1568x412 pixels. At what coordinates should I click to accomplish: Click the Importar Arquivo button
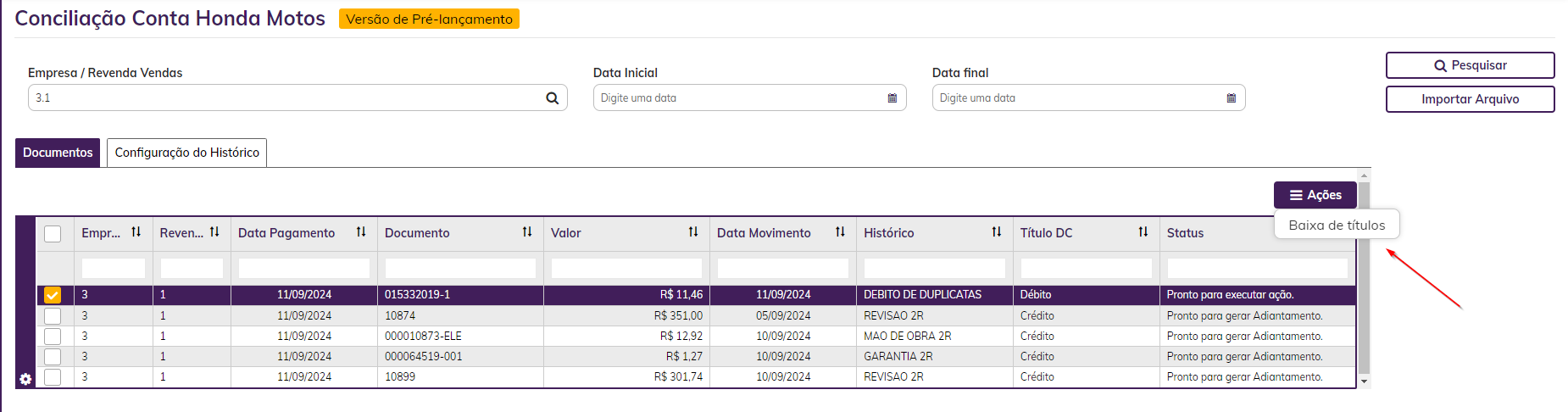click(1470, 99)
